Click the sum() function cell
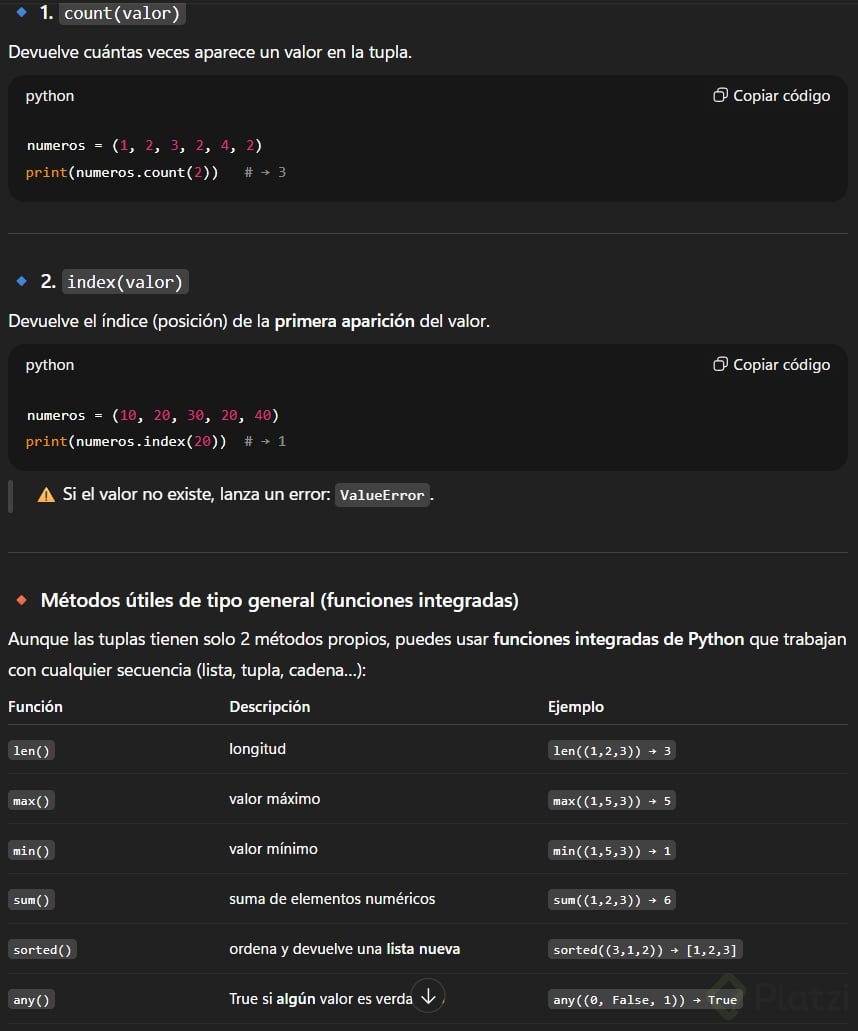The image size is (858, 1031). (32, 900)
